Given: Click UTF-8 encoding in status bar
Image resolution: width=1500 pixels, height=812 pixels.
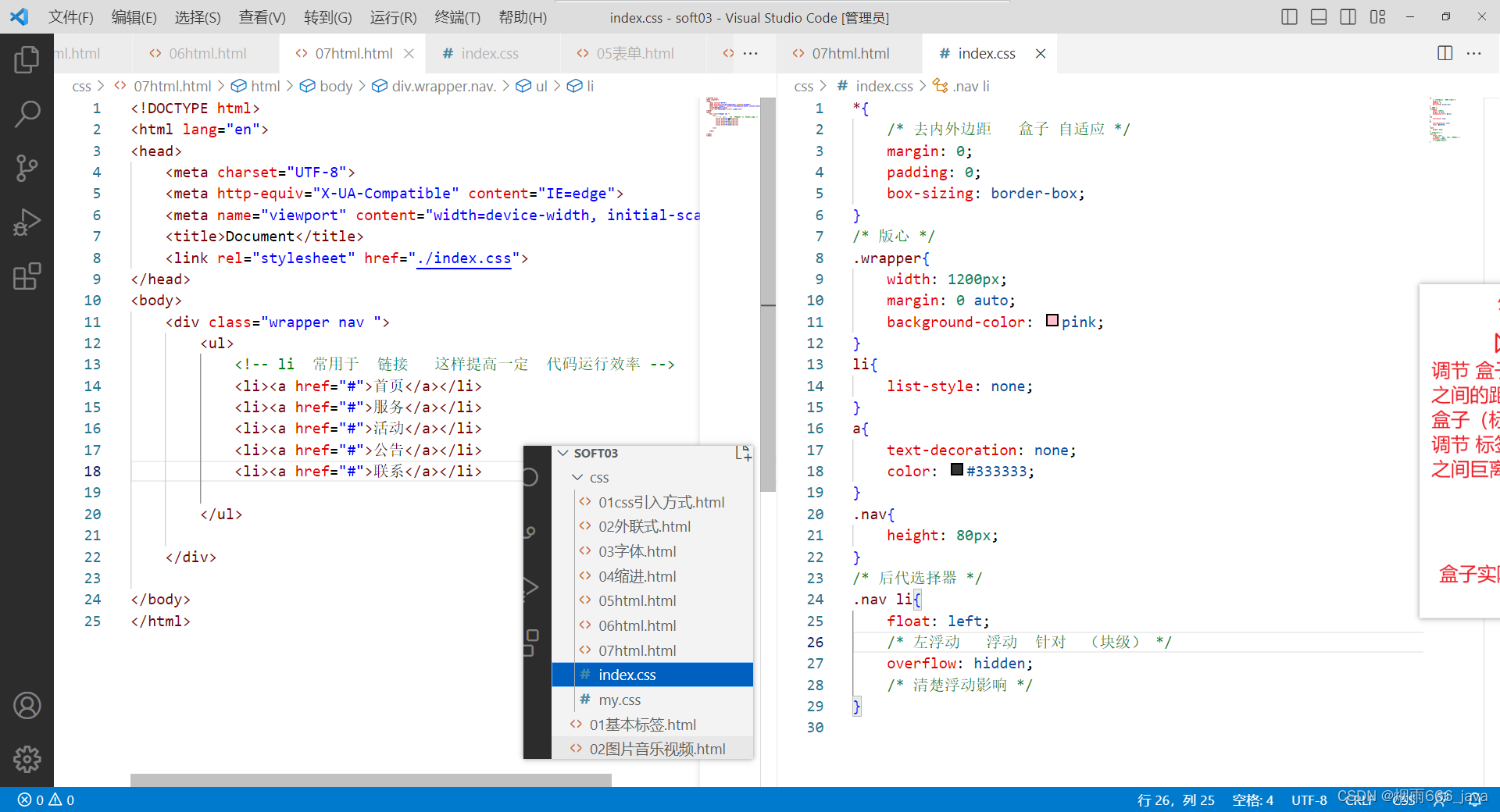Looking at the screenshot, I should pyautogui.click(x=1309, y=800).
